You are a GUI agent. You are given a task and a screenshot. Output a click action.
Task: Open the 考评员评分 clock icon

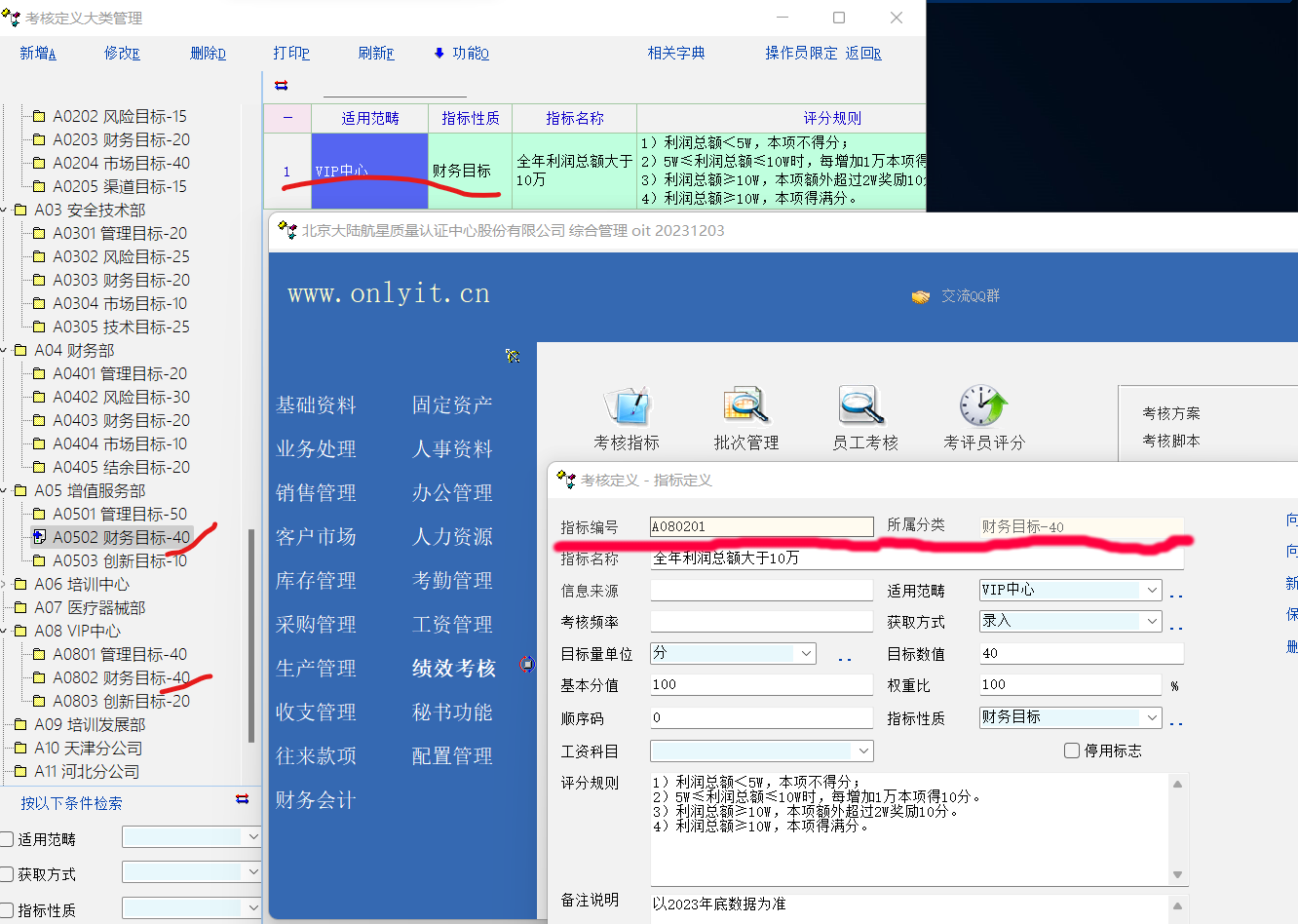(x=982, y=405)
